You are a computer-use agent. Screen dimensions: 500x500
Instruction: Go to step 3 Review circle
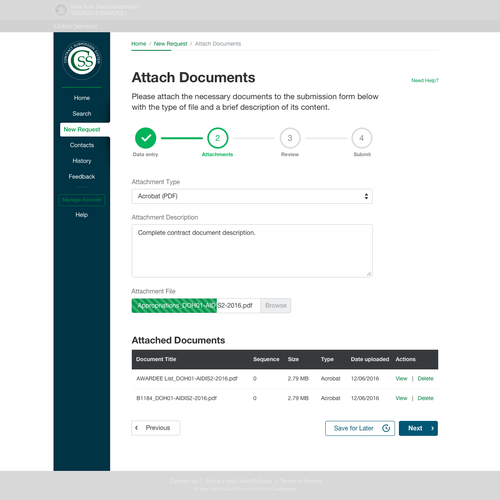pyautogui.click(x=290, y=138)
